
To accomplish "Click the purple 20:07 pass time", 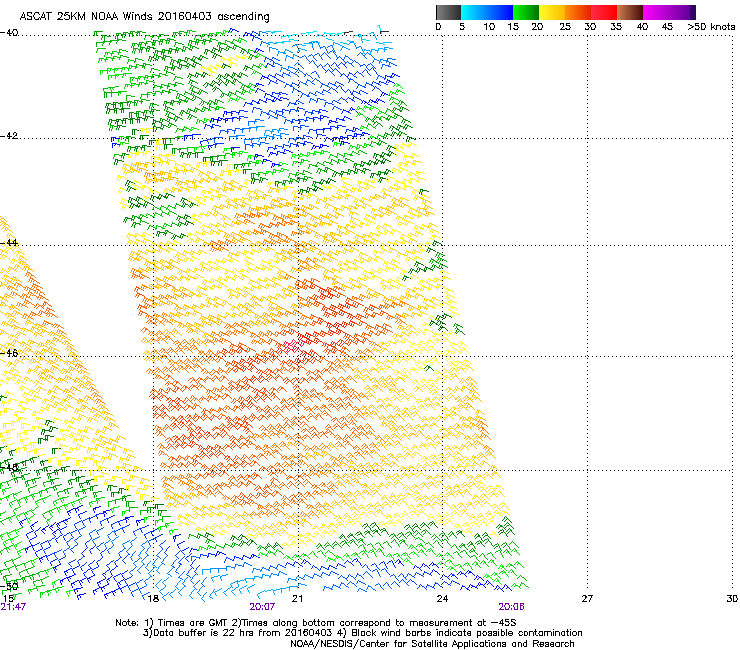I will (x=262, y=607).
